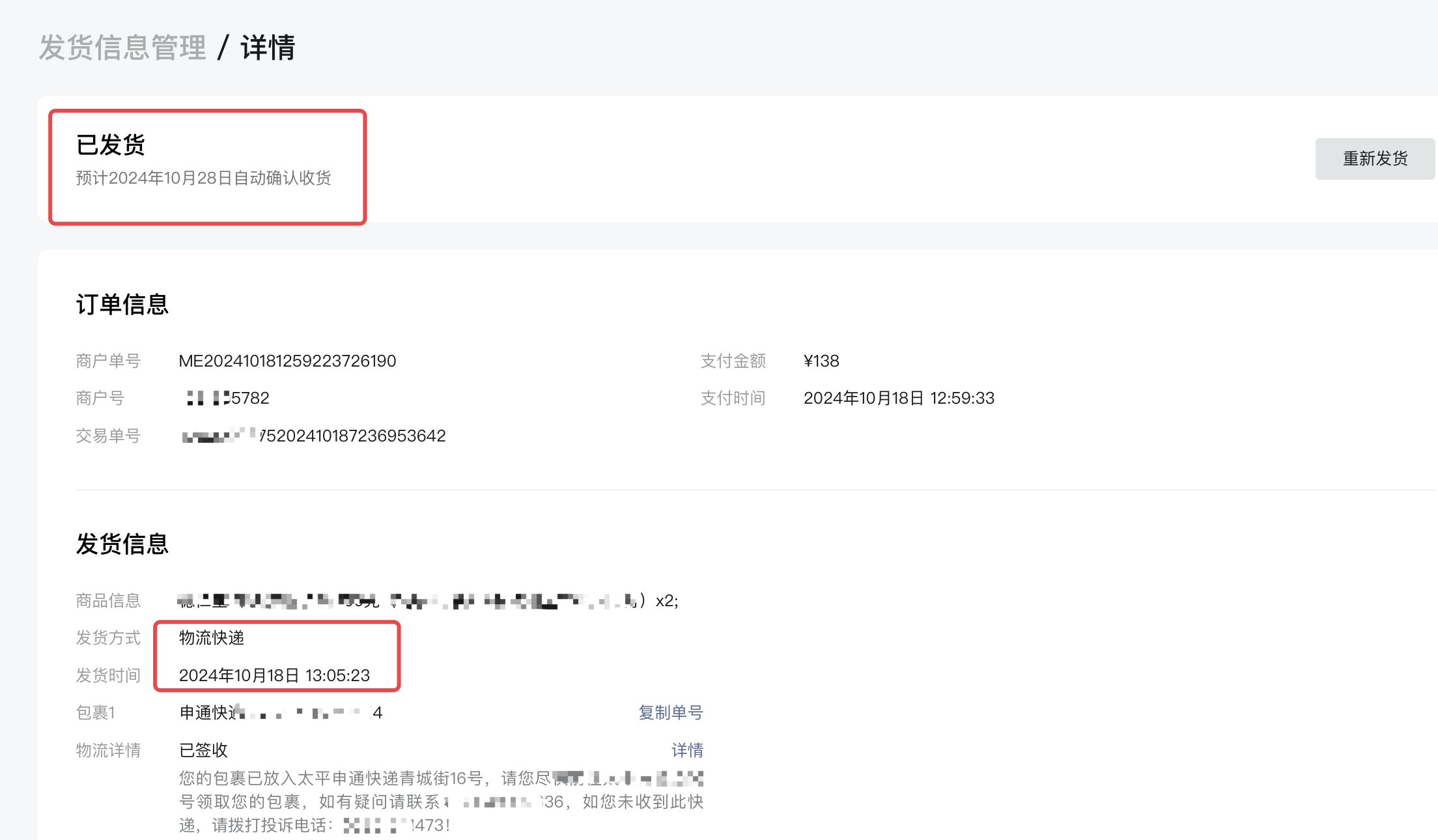Click the payment amount ¥138
The height and width of the screenshot is (840, 1438).
click(x=821, y=361)
